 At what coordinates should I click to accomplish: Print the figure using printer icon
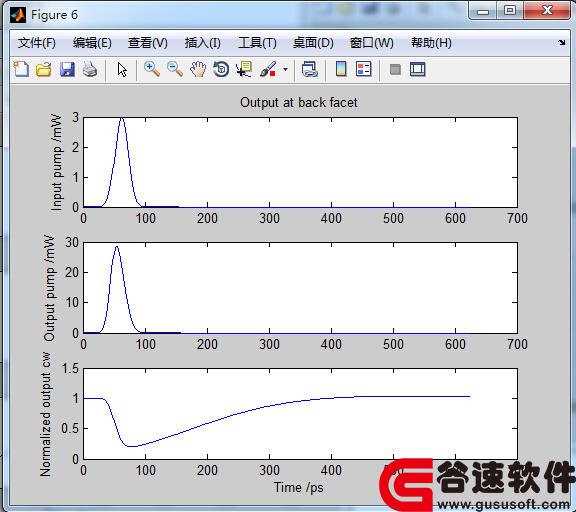pos(90,69)
